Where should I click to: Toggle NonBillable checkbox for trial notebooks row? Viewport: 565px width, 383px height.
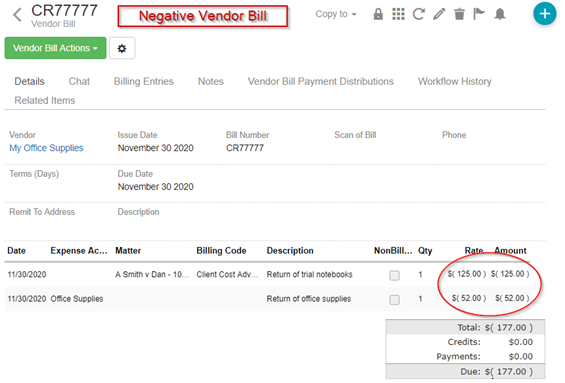pyautogui.click(x=395, y=275)
